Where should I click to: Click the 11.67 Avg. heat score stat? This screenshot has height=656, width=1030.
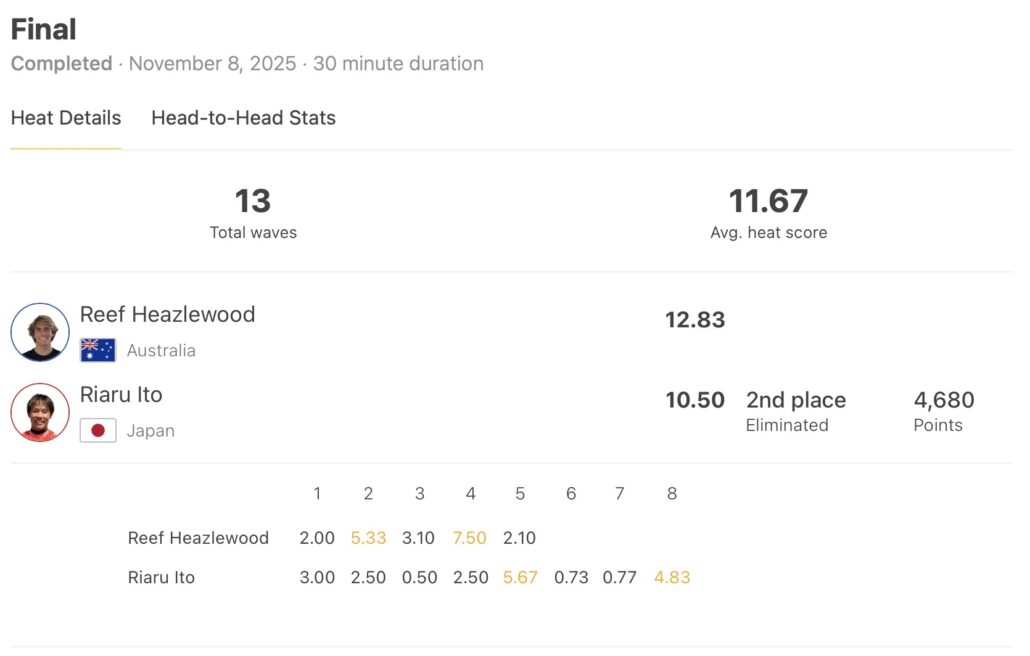768,202
